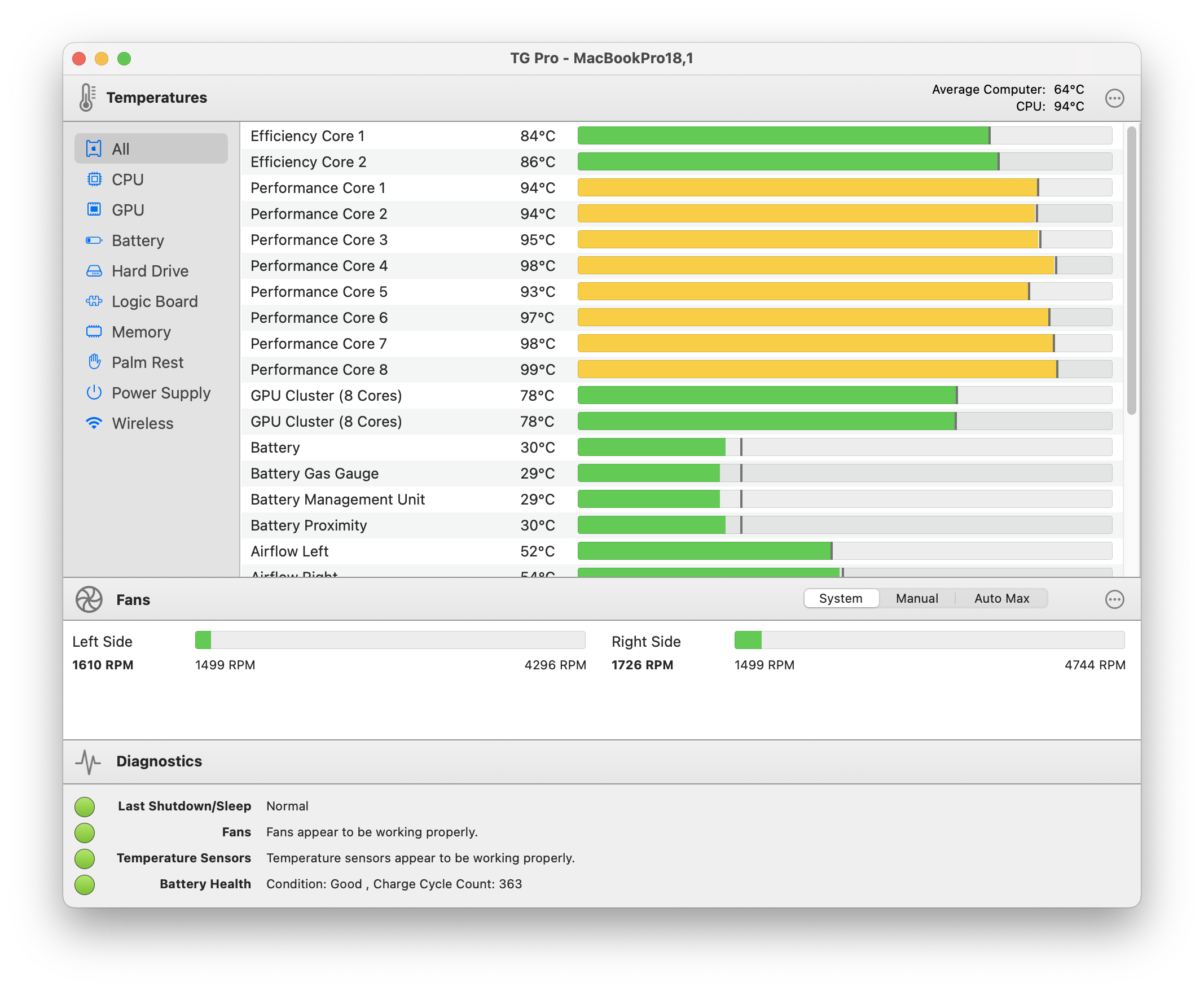Select the Logic Board sidebar label
Image resolution: width=1204 pixels, height=991 pixels.
[155, 301]
